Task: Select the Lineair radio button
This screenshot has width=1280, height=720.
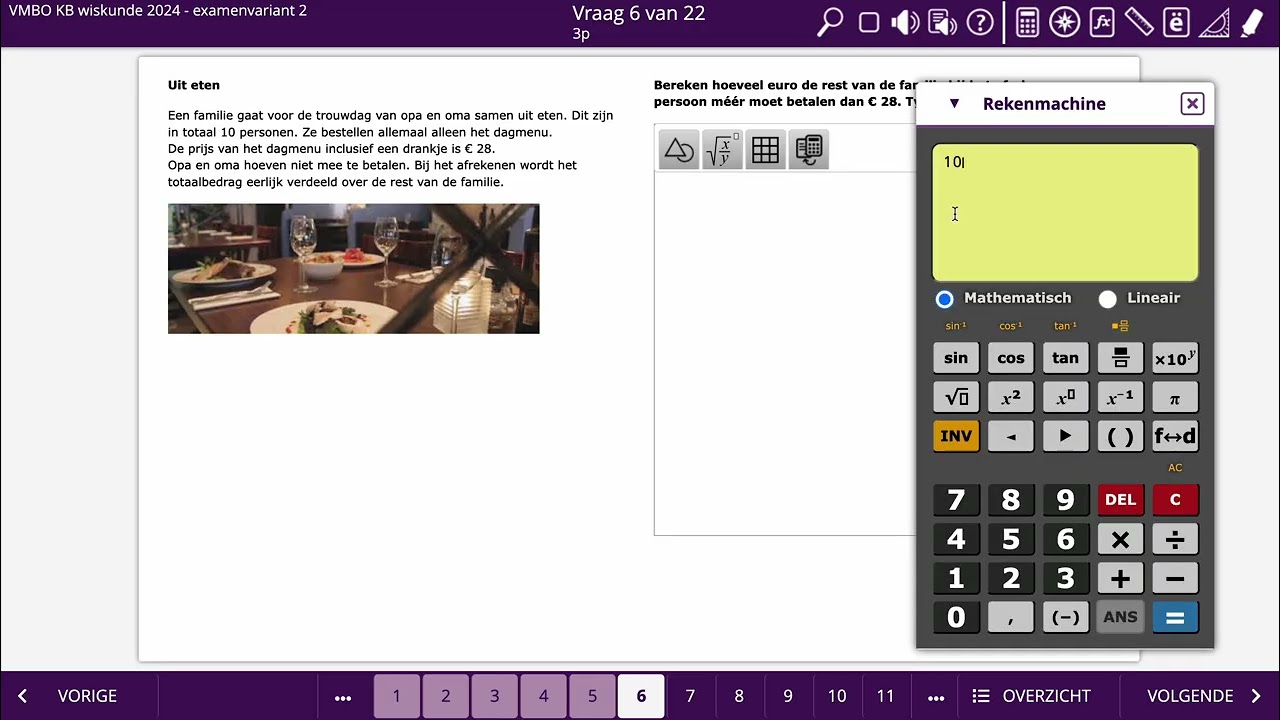Action: click(1107, 299)
